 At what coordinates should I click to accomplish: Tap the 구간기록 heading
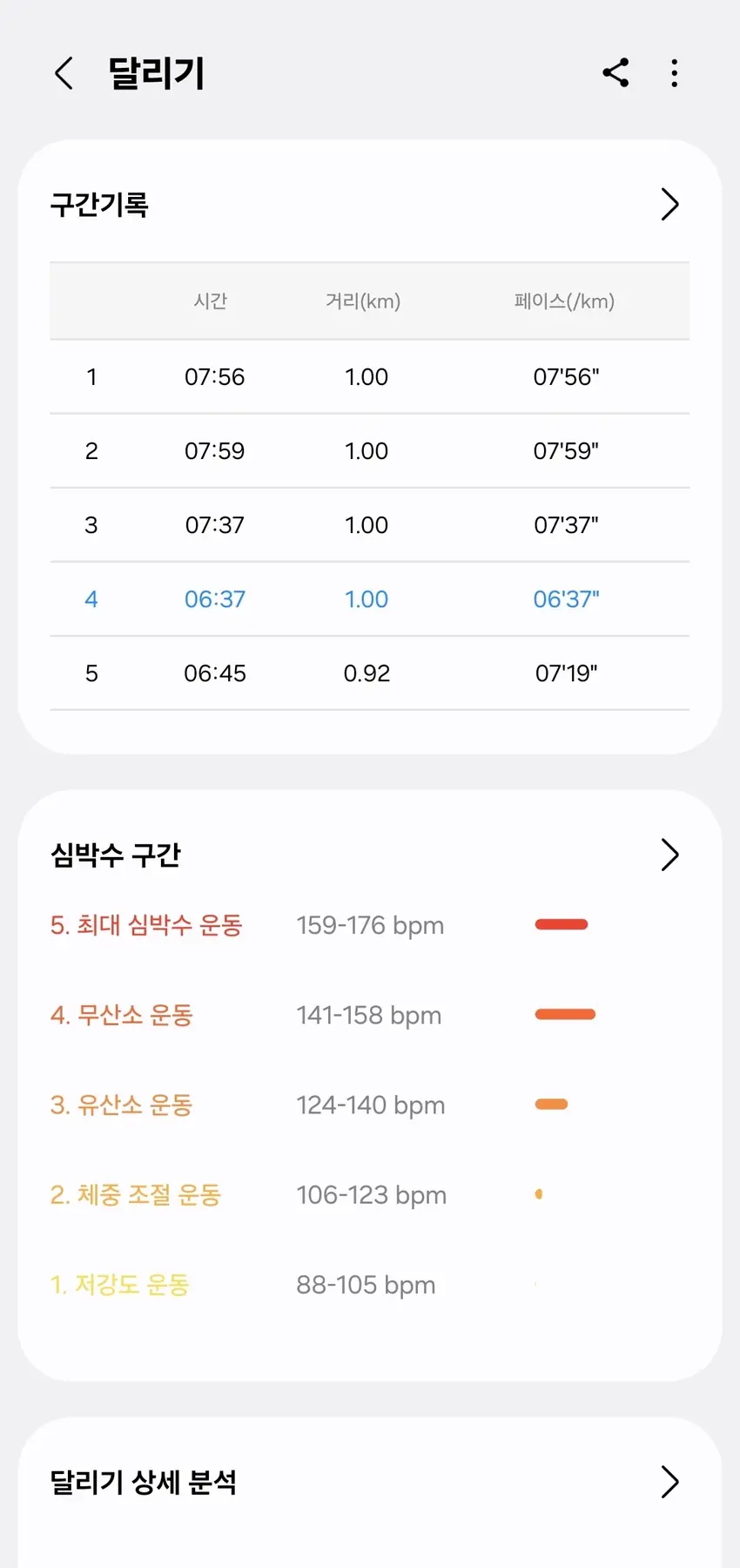(x=99, y=205)
